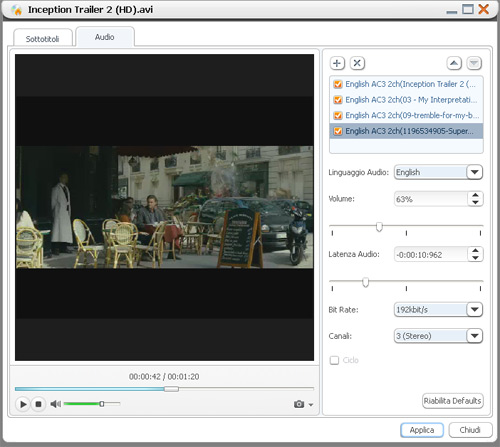Take snapshot with camera icon
Image resolution: width=500 pixels, height=447 pixels.
click(x=299, y=404)
